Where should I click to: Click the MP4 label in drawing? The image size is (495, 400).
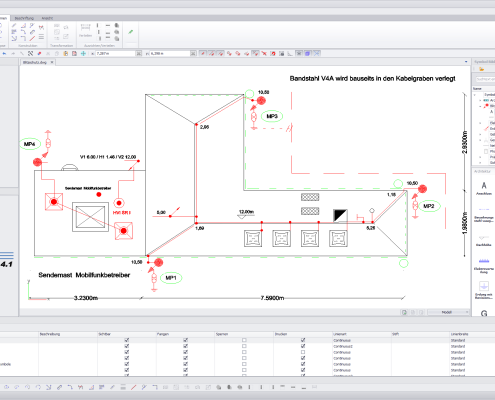pos(30,144)
